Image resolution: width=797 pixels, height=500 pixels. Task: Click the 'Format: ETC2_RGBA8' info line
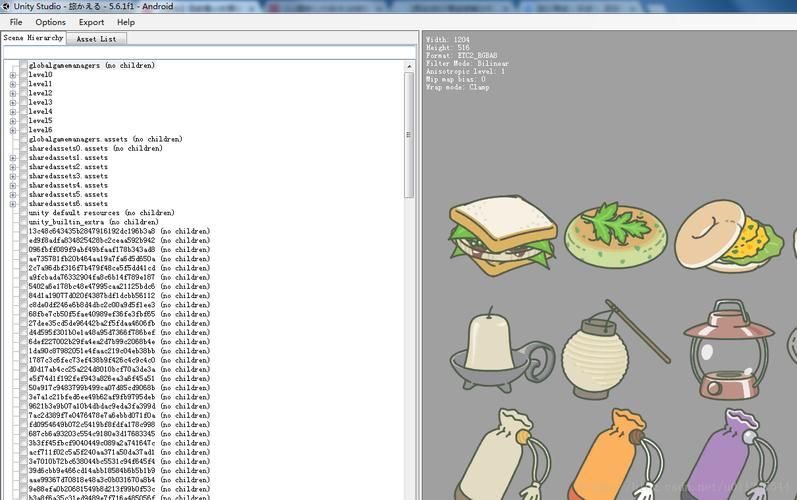(x=462, y=55)
